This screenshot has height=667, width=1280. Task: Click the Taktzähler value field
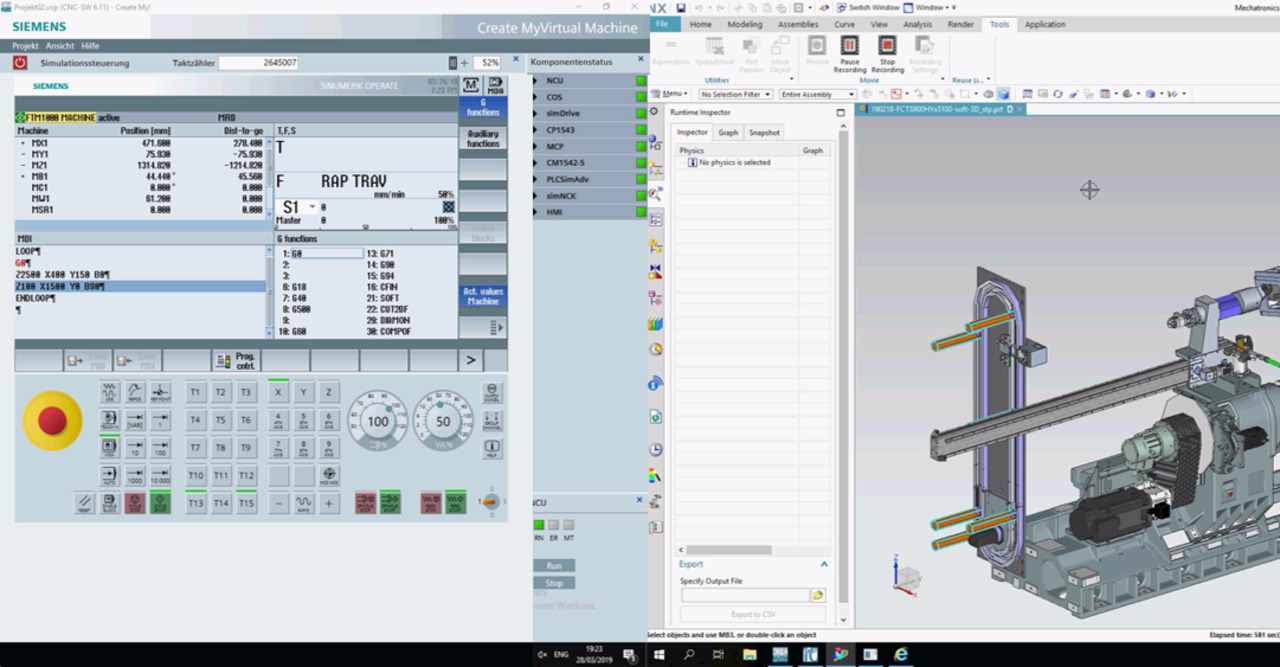click(x=259, y=63)
